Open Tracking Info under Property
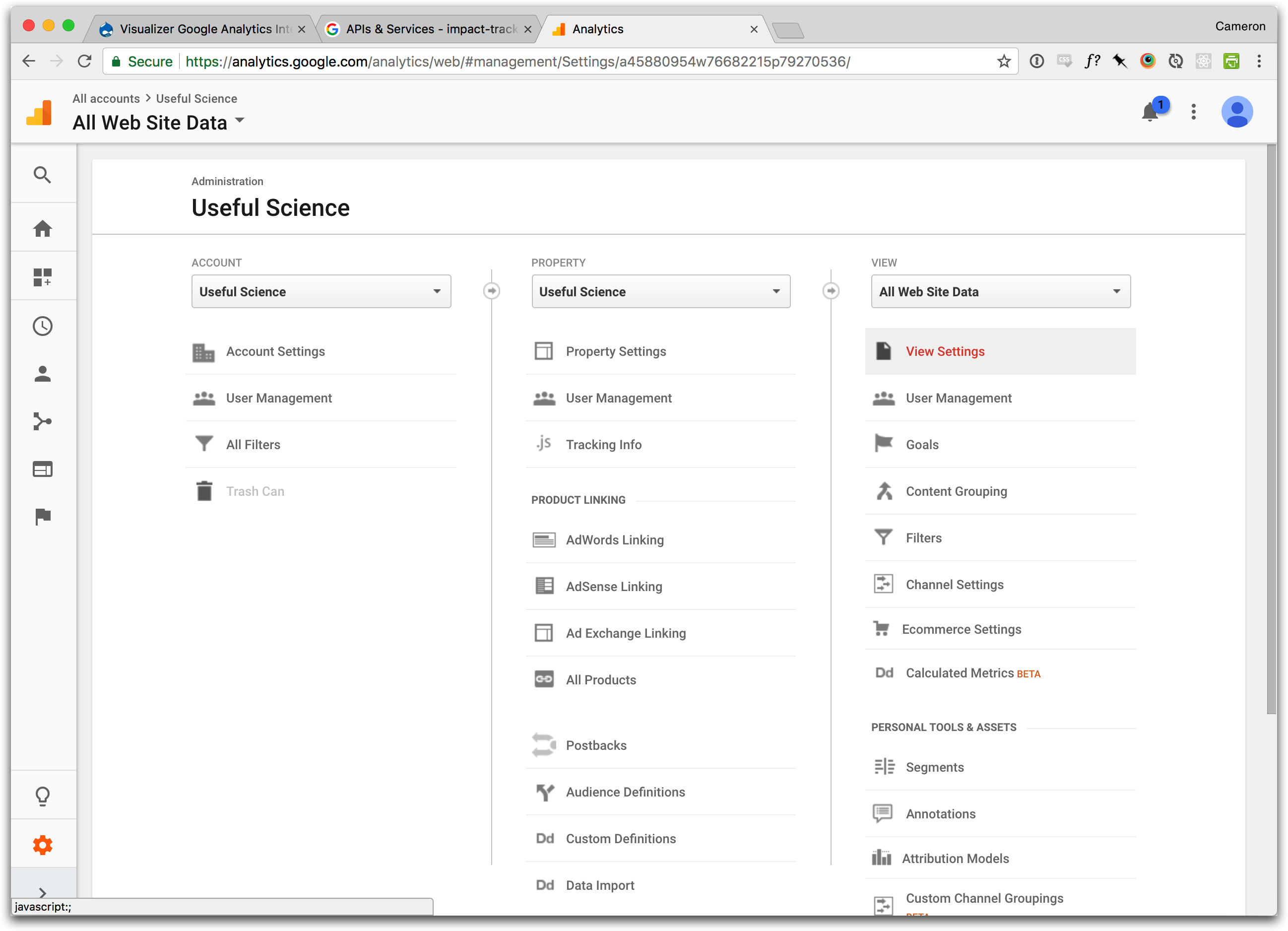 tap(603, 445)
